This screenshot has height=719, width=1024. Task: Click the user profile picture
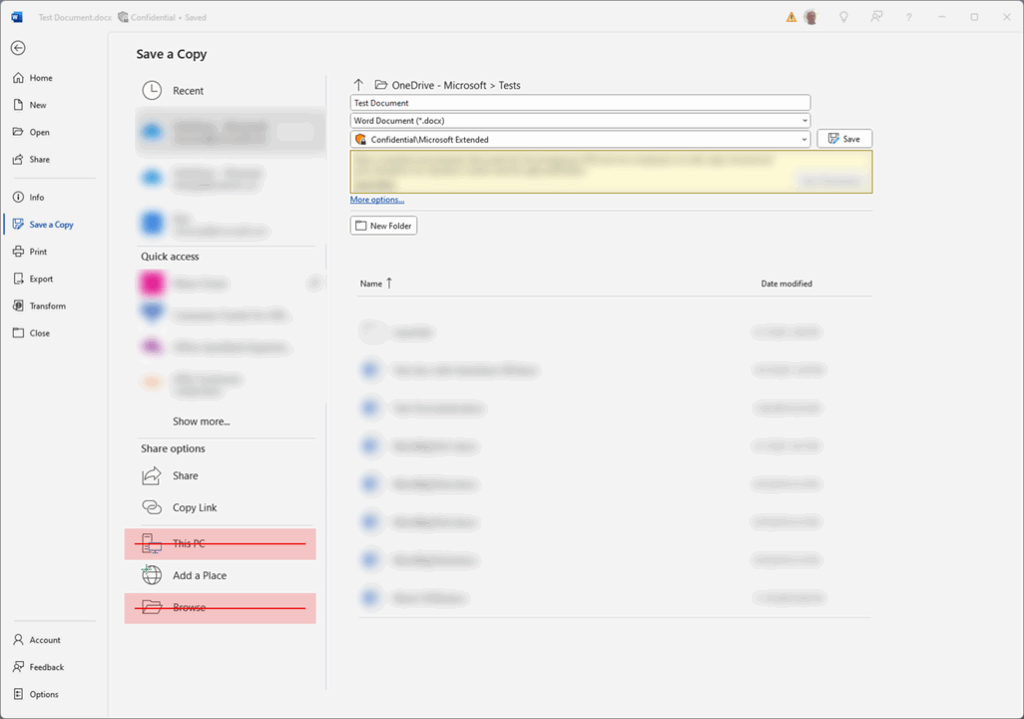[810, 17]
